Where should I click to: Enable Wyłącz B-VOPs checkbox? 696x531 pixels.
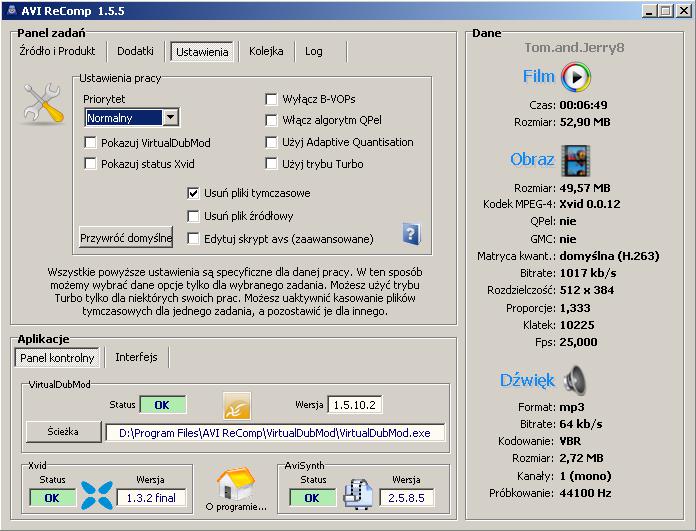tap(271, 99)
